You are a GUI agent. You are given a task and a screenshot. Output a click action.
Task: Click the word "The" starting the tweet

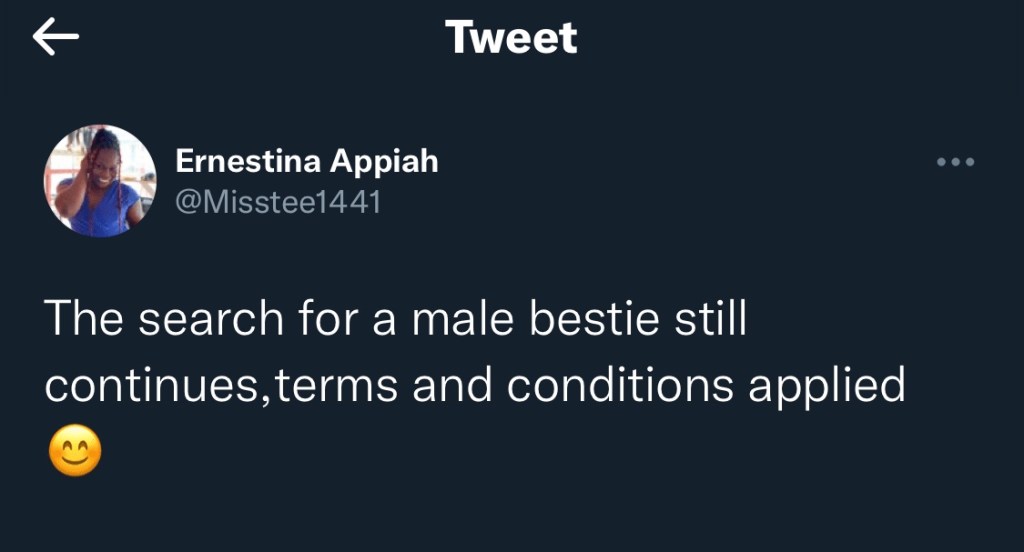point(83,319)
